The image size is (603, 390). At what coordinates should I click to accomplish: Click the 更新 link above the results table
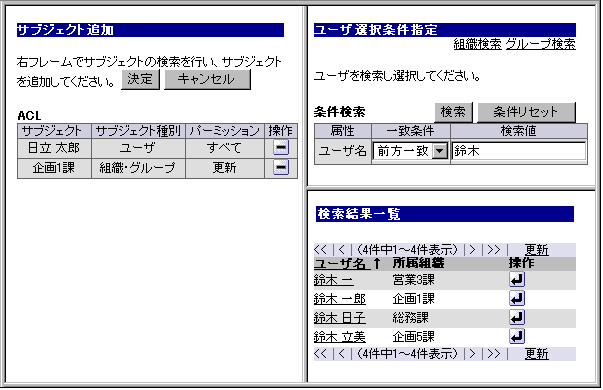point(536,250)
